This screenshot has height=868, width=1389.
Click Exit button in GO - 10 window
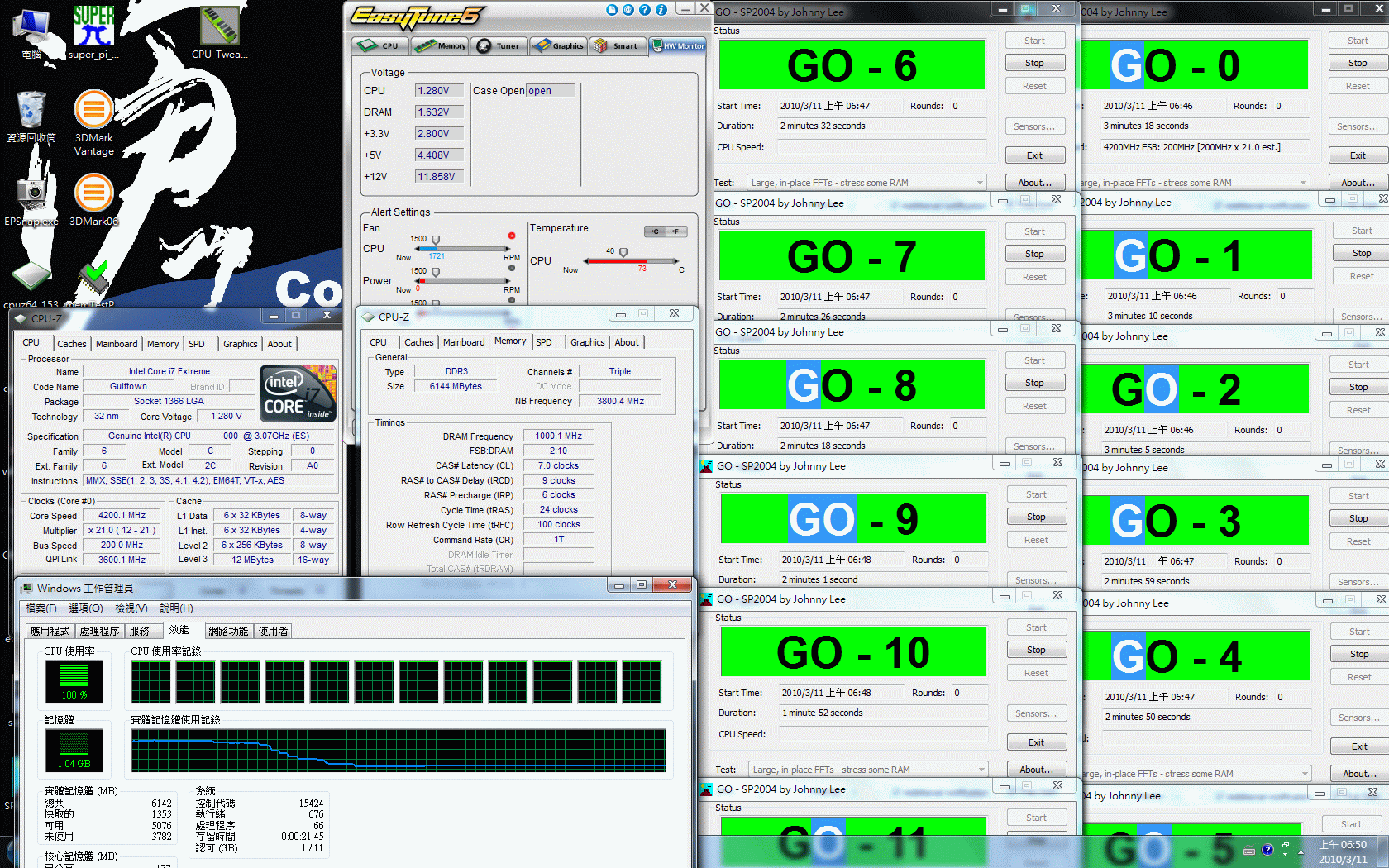tap(1036, 742)
